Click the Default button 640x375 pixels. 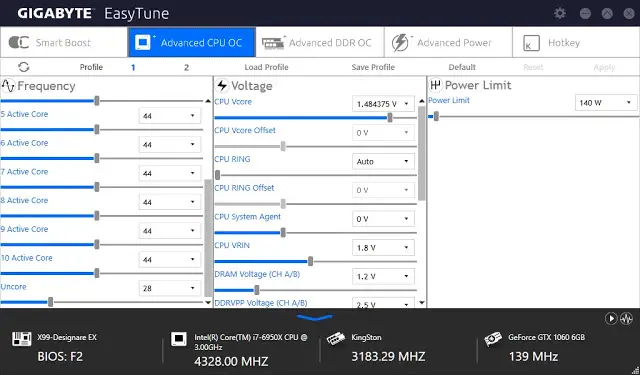click(462, 67)
